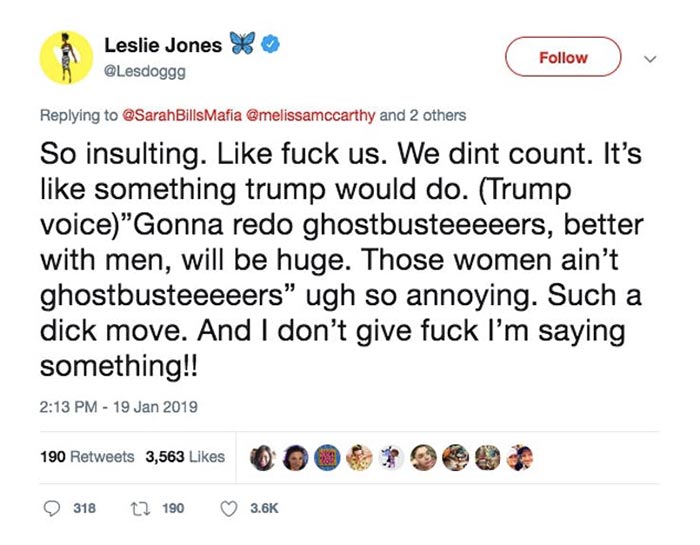Click the blue and pink patterned liker avatar
Viewport: 700px width, 545px height.
pos(326,456)
